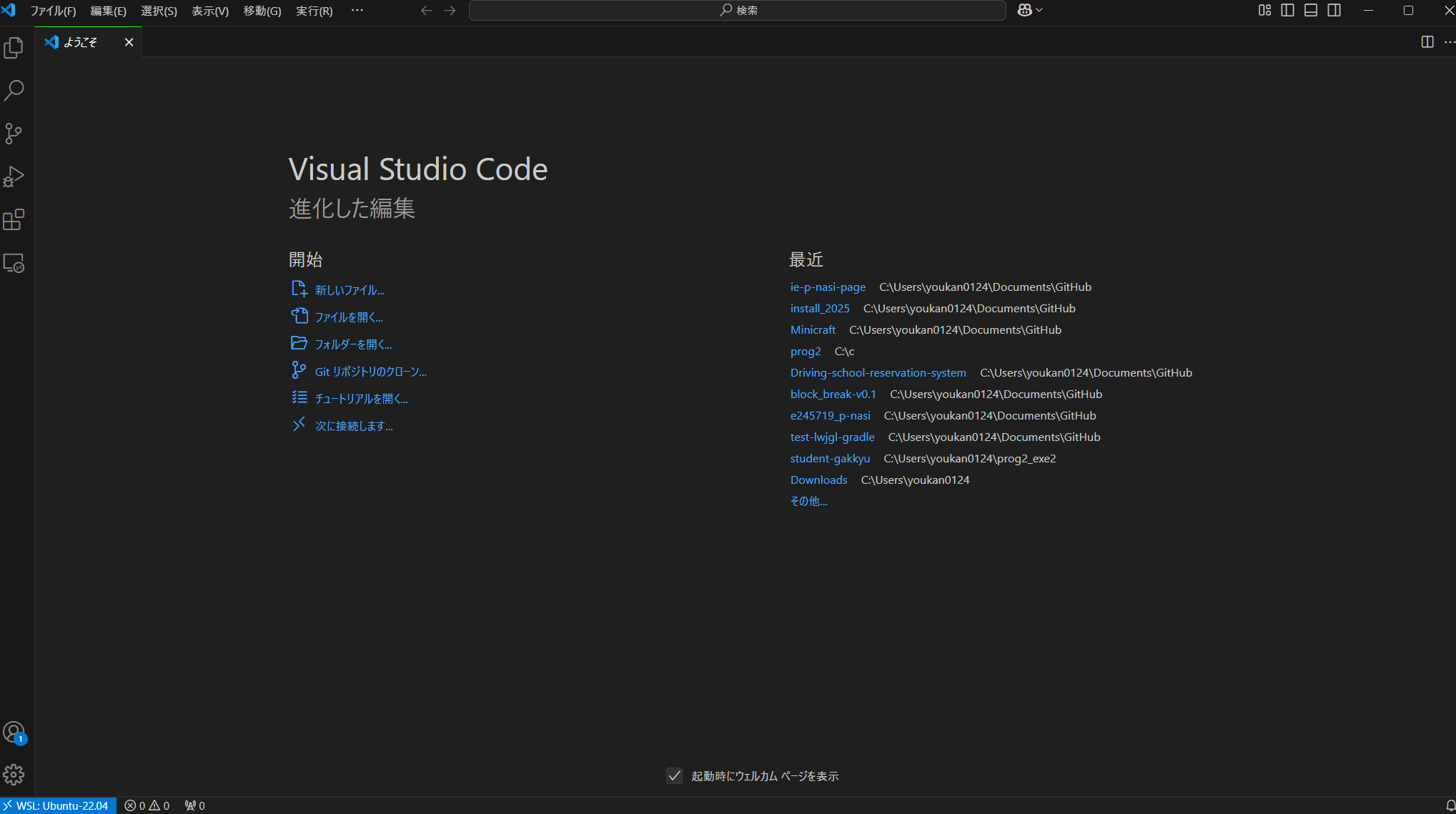Screen dimensions: 1456x814
Task: Click the VS Code logo in title bar
Action: pos(9,10)
